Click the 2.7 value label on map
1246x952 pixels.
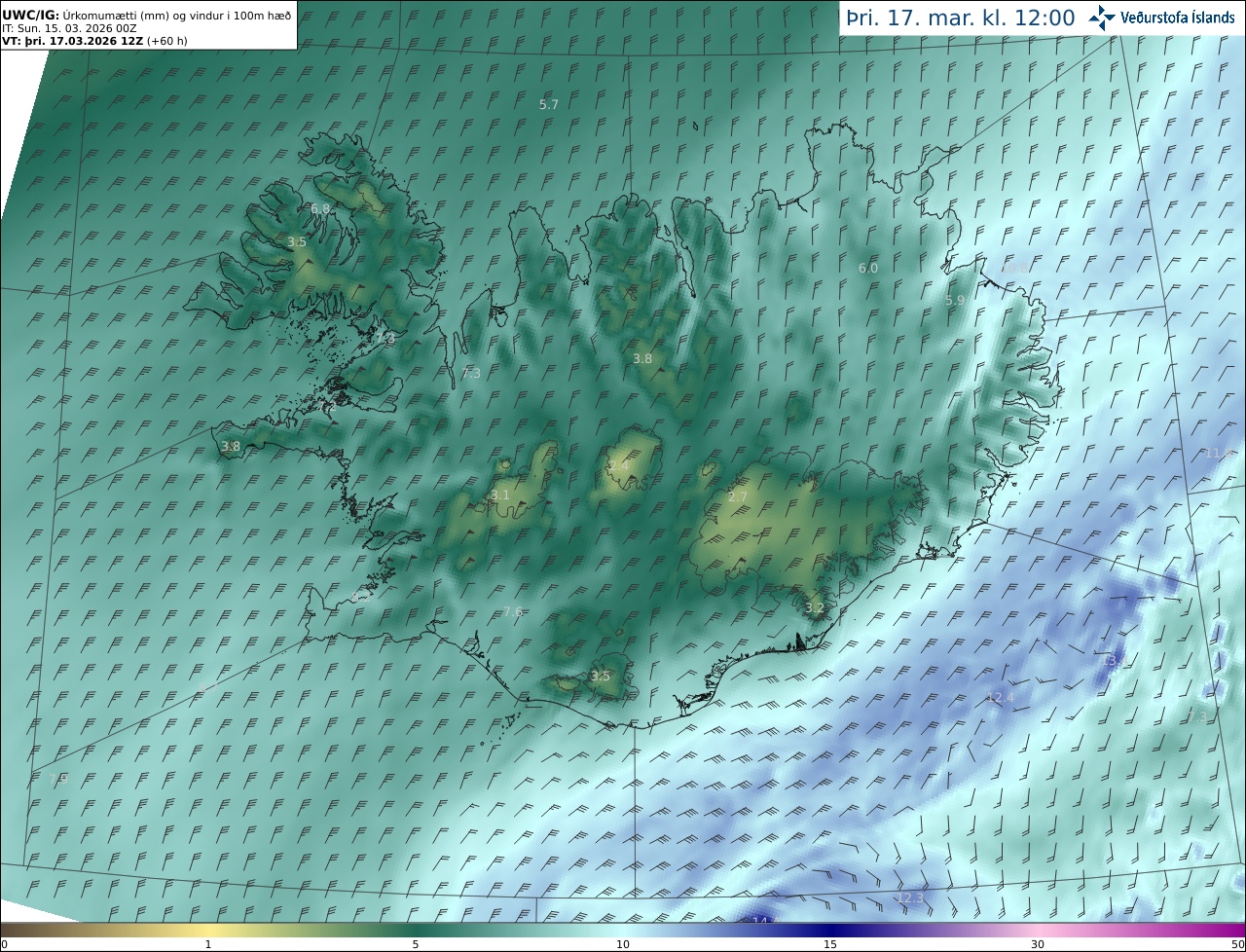738,497
